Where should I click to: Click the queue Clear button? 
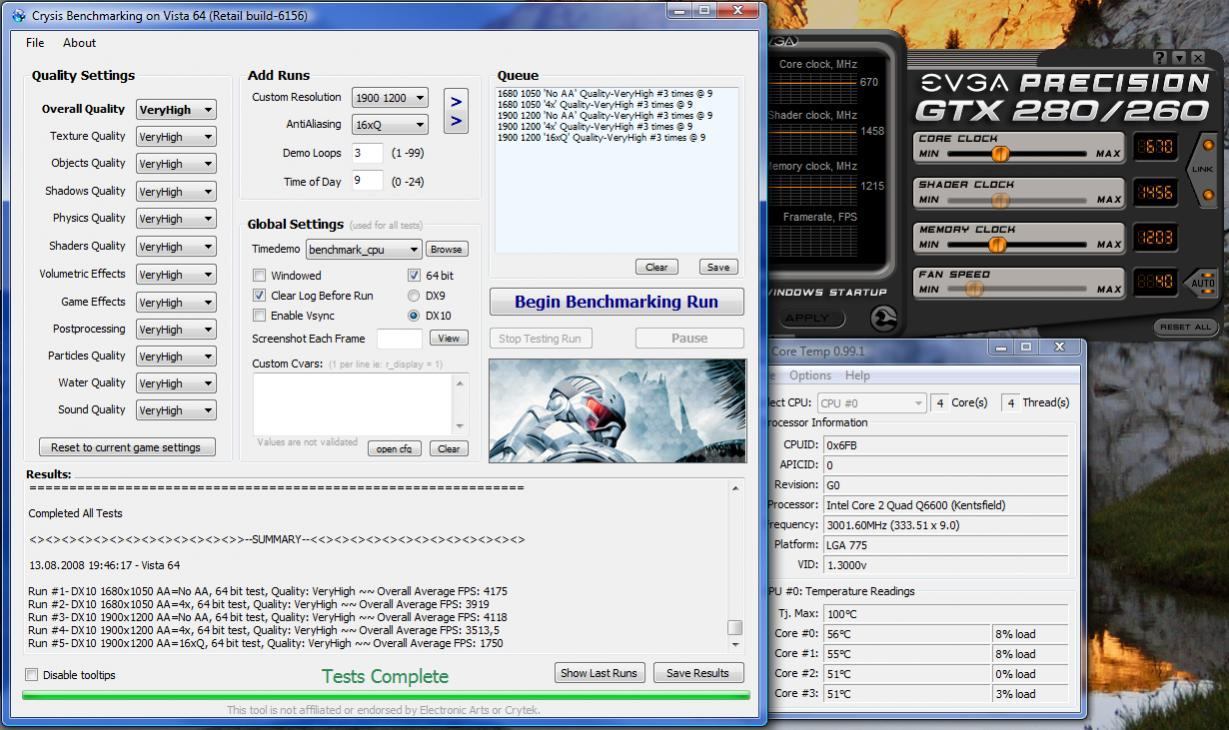pyautogui.click(x=656, y=267)
